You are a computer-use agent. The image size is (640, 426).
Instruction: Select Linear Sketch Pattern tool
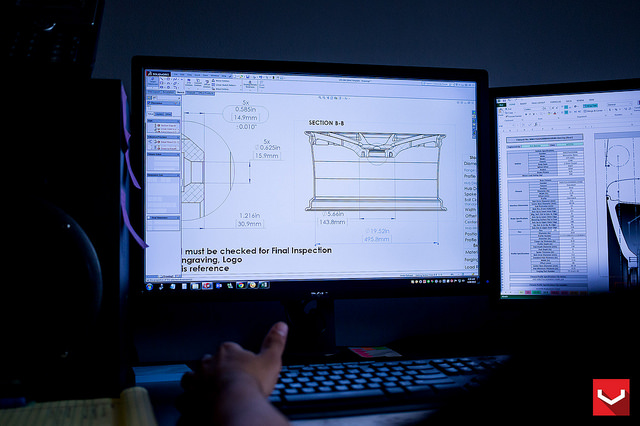tap(223, 85)
